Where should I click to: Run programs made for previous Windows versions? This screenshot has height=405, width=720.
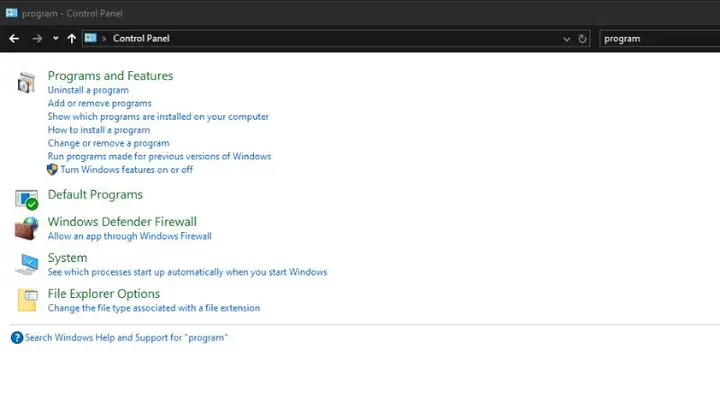point(159,157)
